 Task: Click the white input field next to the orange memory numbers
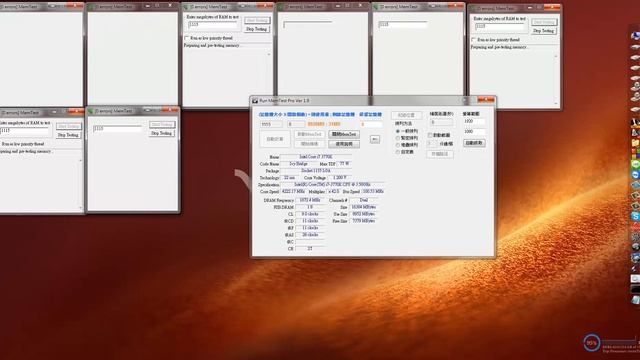(371, 124)
